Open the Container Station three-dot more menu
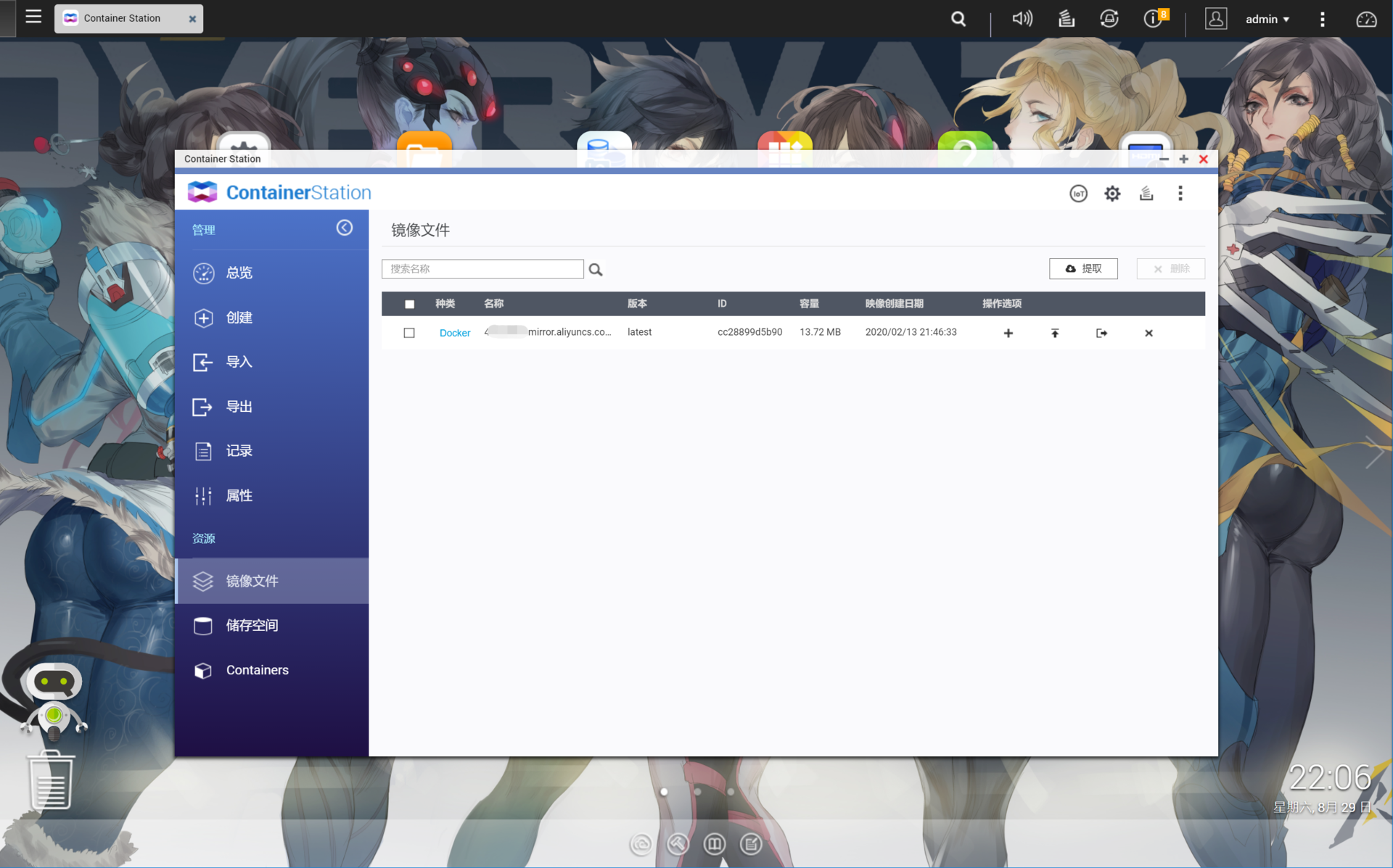The image size is (1393, 868). click(x=1180, y=194)
